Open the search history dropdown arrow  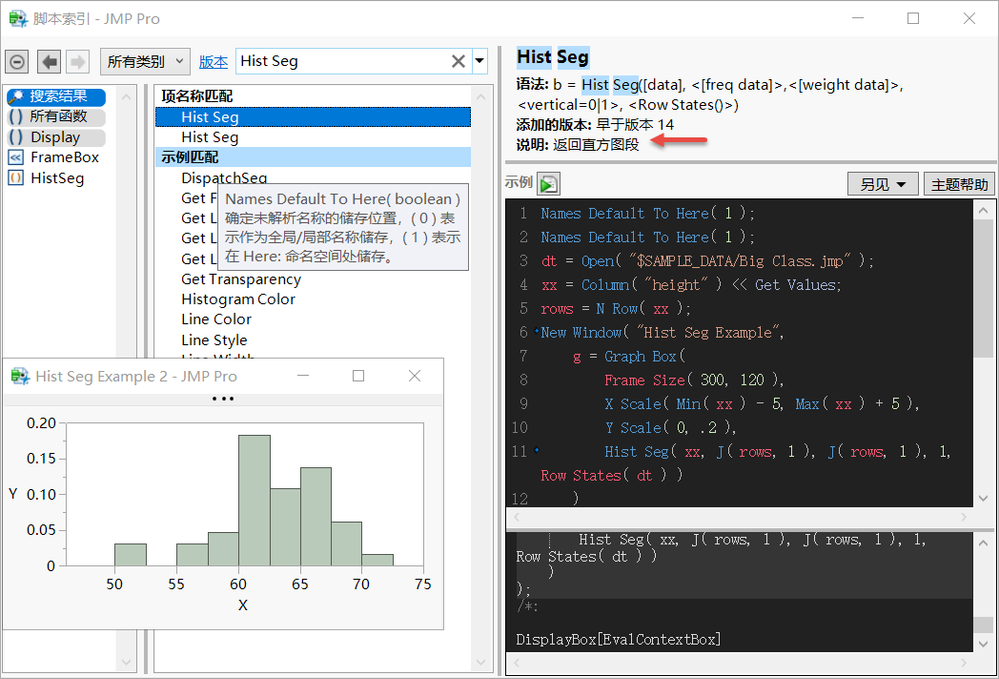pyautogui.click(x=480, y=61)
